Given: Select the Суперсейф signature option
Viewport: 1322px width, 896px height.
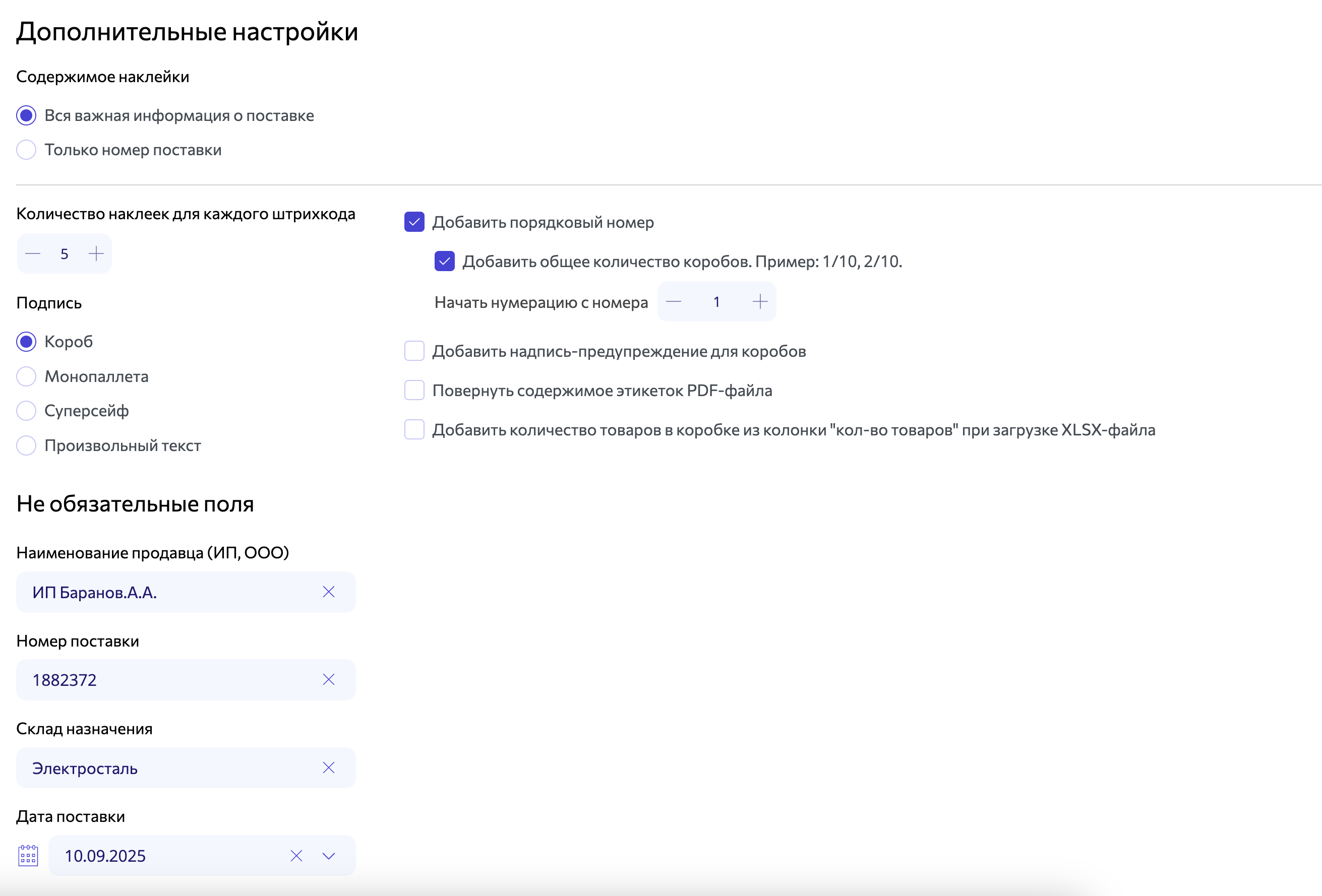Looking at the screenshot, I should tap(26, 411).
